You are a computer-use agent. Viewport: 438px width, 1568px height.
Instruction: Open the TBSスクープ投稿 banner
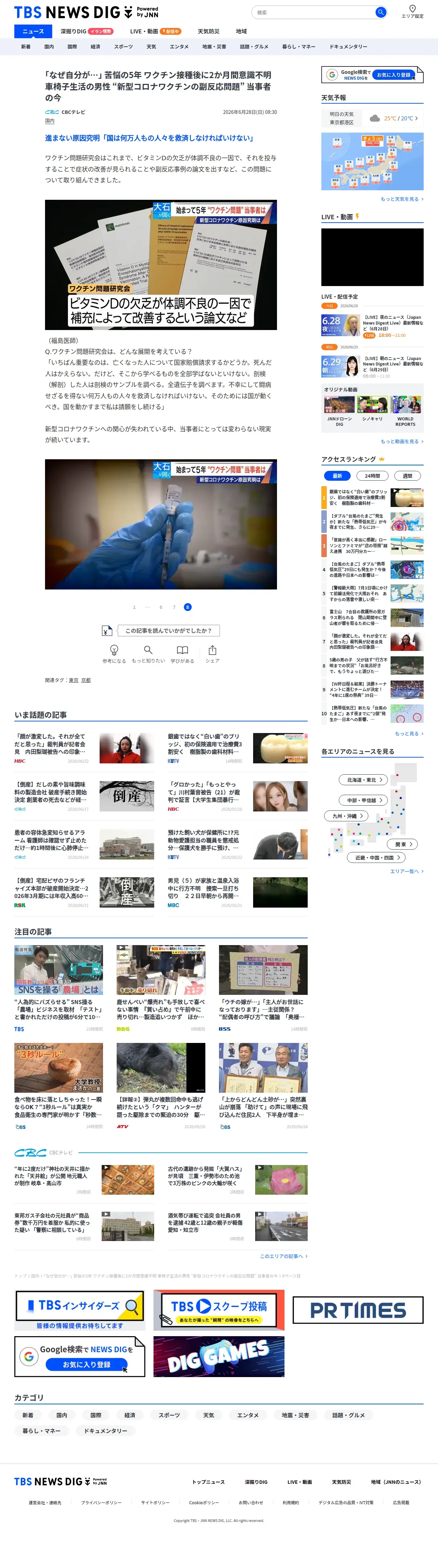tap(219, 1309)
